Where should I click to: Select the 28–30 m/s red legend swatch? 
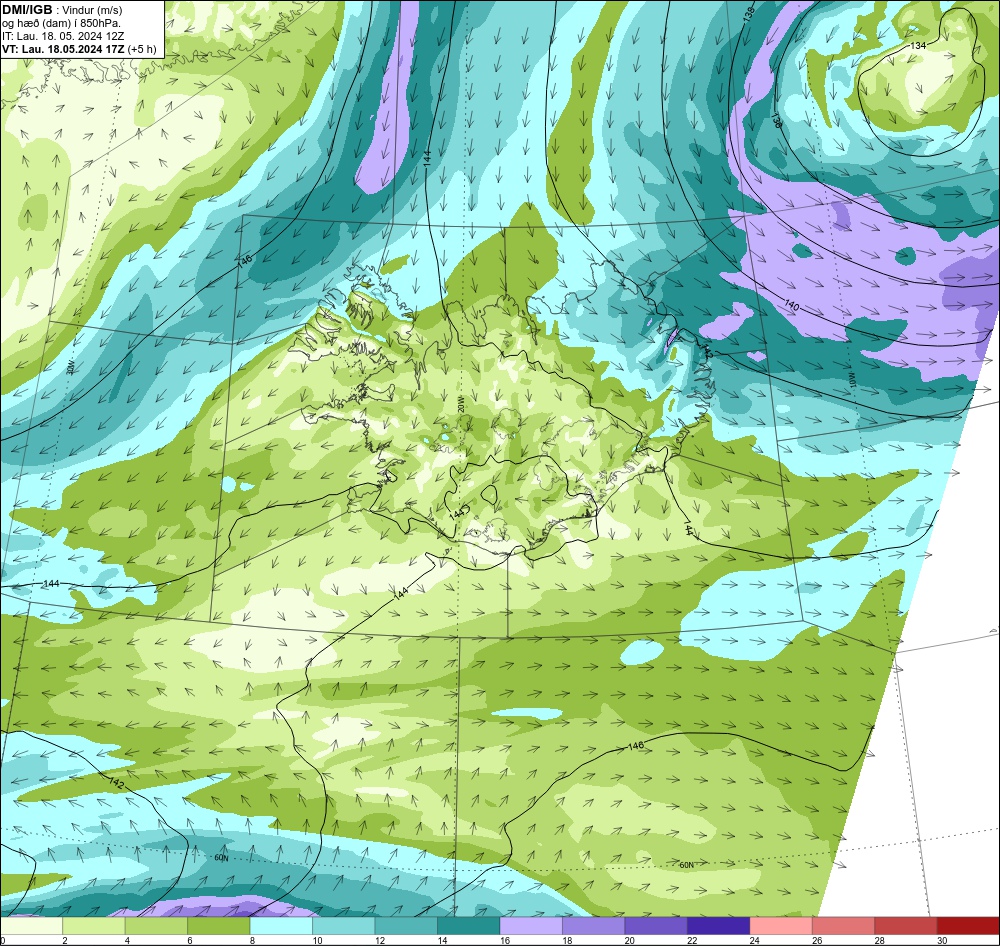[906, 926]
